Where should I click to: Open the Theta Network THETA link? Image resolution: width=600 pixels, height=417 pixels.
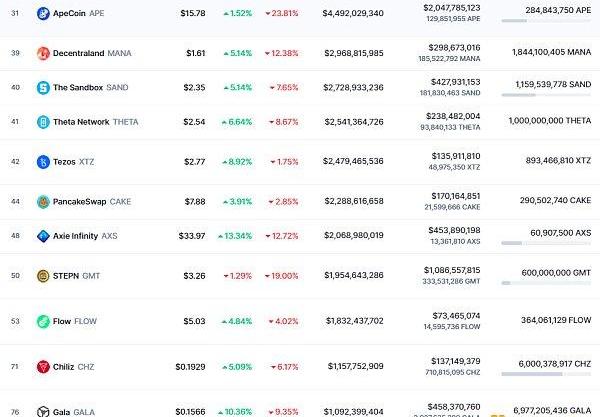(95, 122)
